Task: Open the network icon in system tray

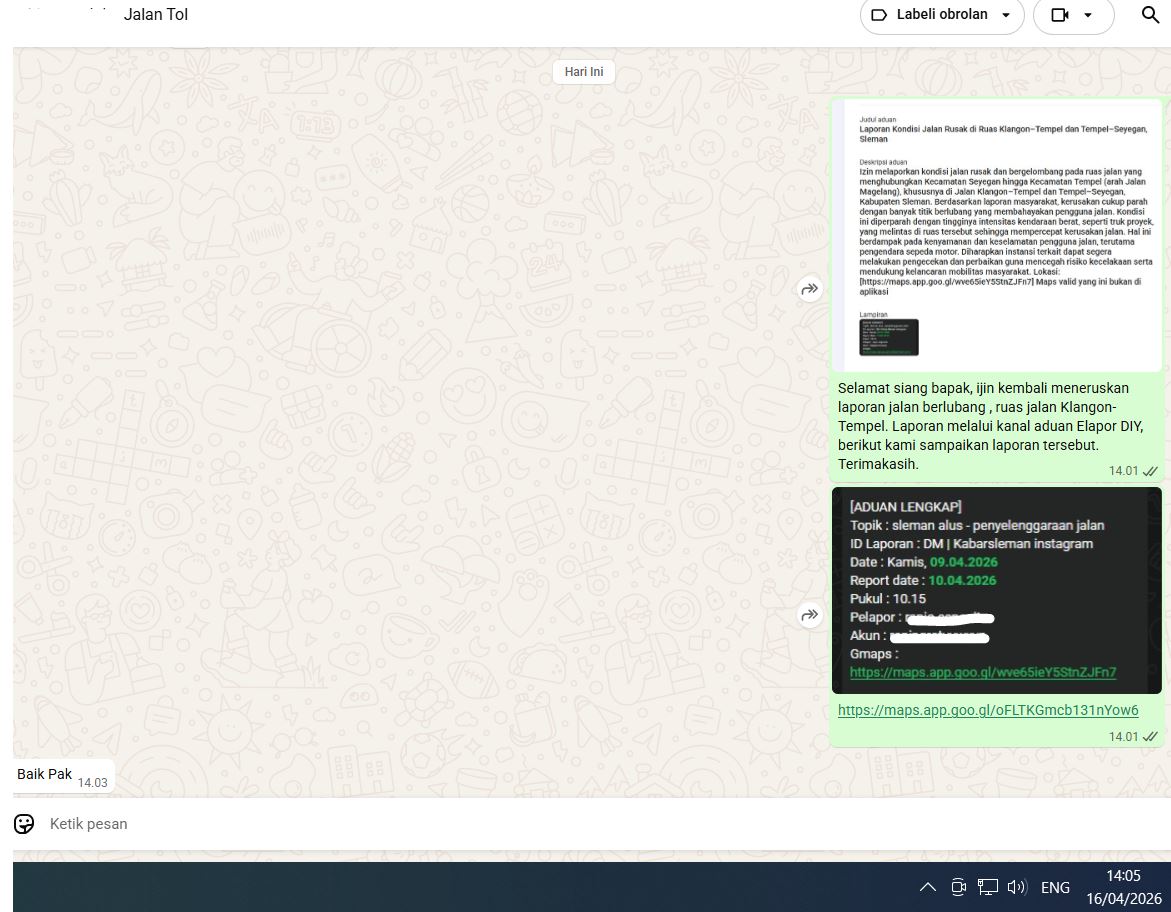Action: click(988, 887)
